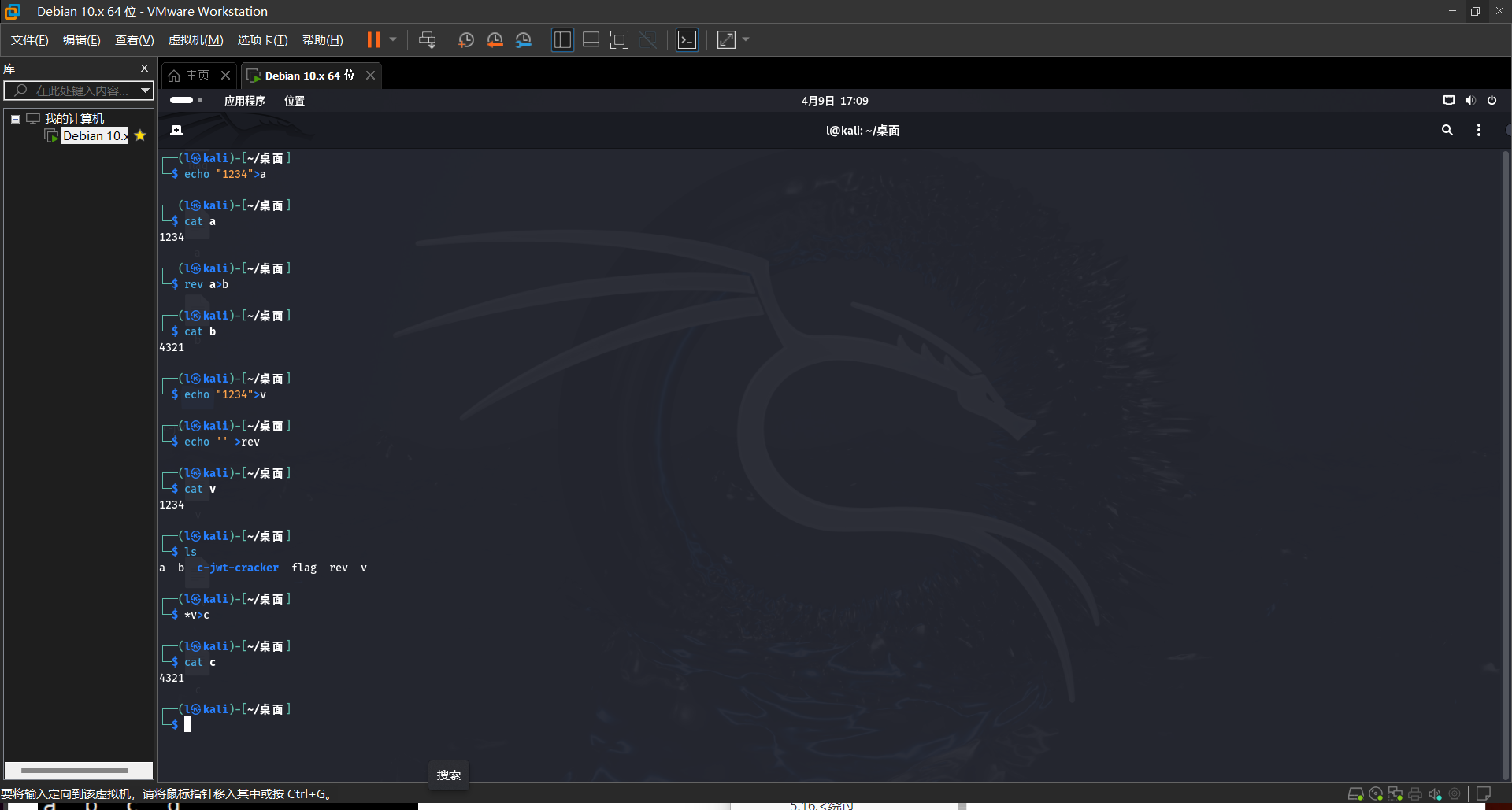Take a snapshot of the virtual machine
This screenshot has width=1512, height=810.
click(x=466, y=40)
